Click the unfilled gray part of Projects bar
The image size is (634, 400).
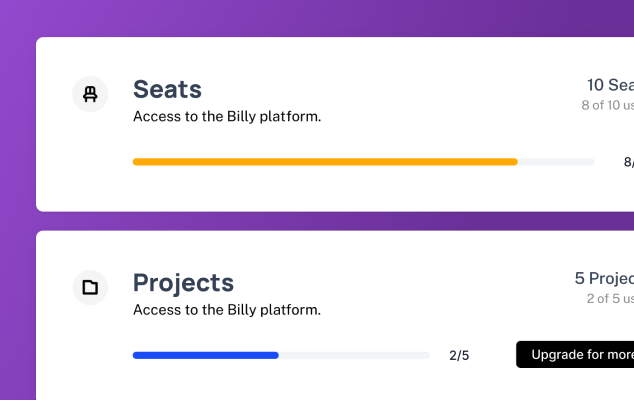pos(354,355)
